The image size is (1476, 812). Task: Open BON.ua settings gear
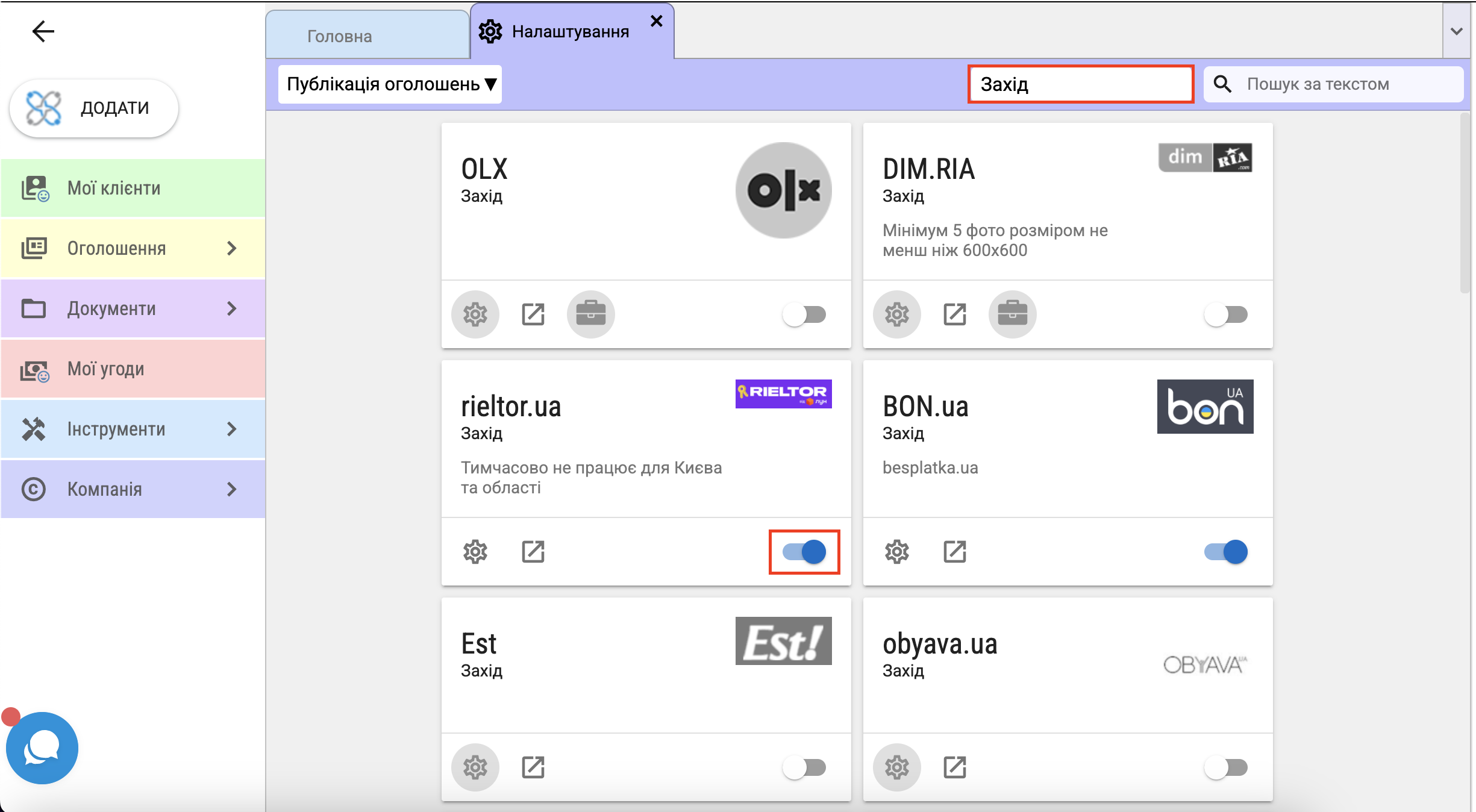pos(897,552)
